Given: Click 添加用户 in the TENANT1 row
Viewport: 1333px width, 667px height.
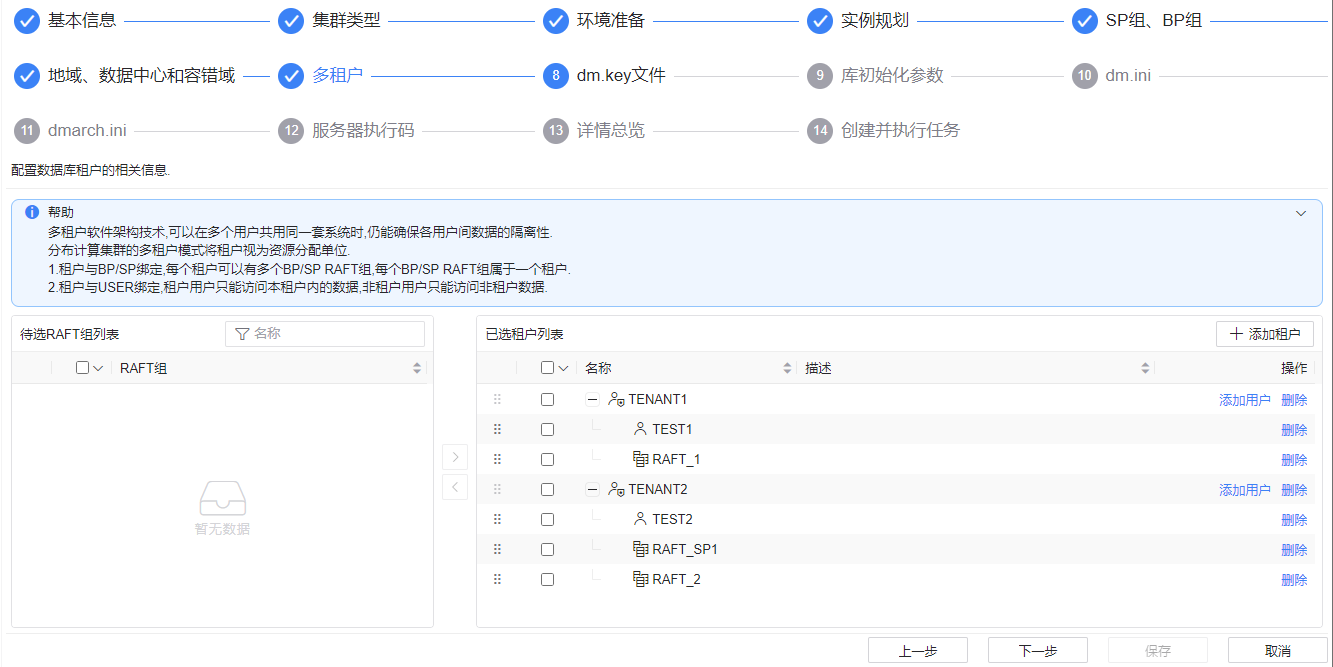Looking at the screenshot, I should (1245, 400).
